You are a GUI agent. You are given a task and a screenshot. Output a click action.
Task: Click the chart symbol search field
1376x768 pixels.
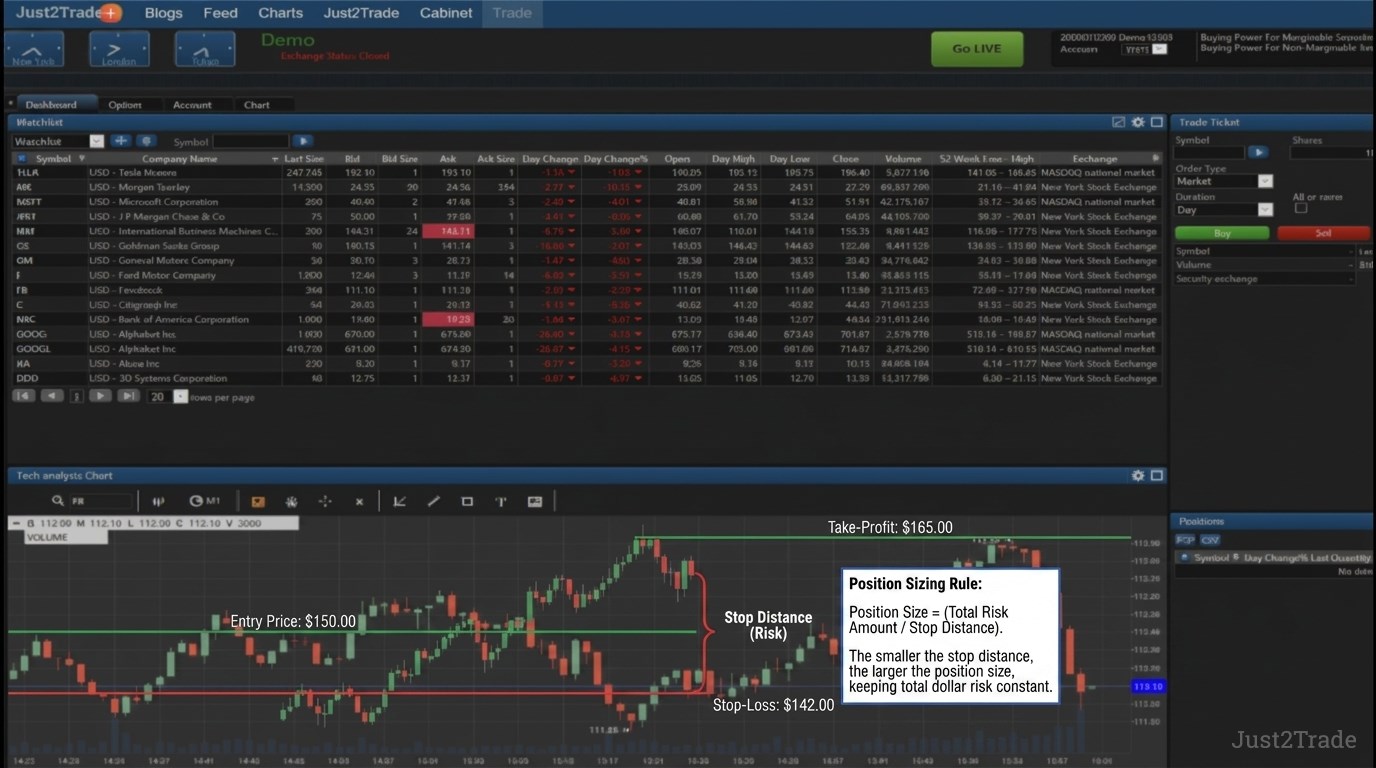100,501
